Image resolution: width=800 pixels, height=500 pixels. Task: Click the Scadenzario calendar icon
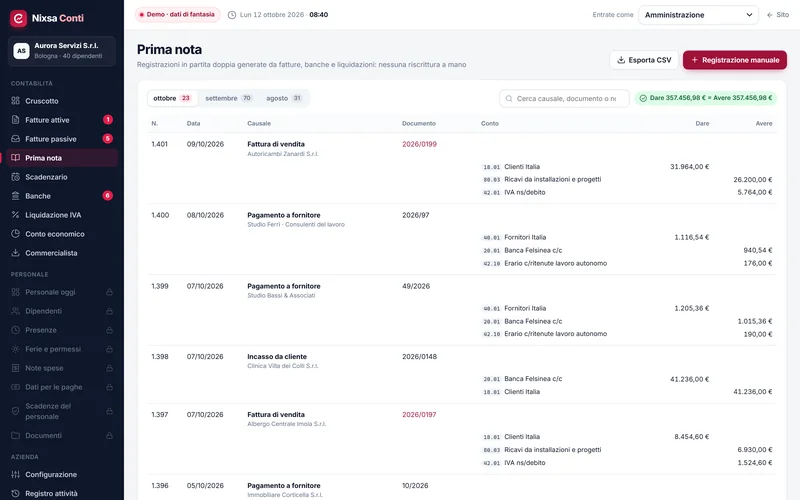[x=15, y=177]
